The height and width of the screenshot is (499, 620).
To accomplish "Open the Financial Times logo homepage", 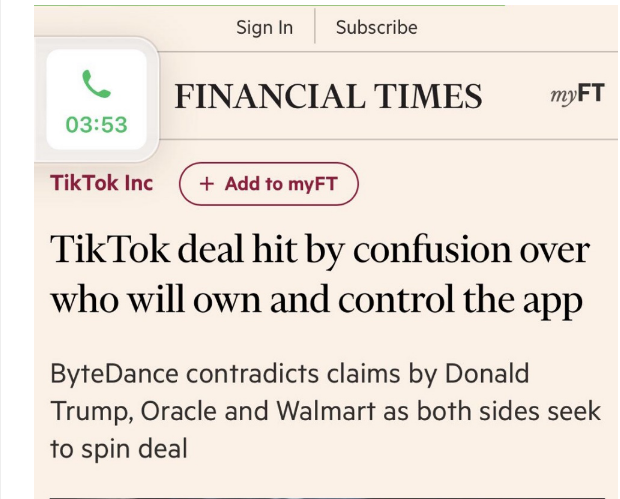I will coord(328,96).
